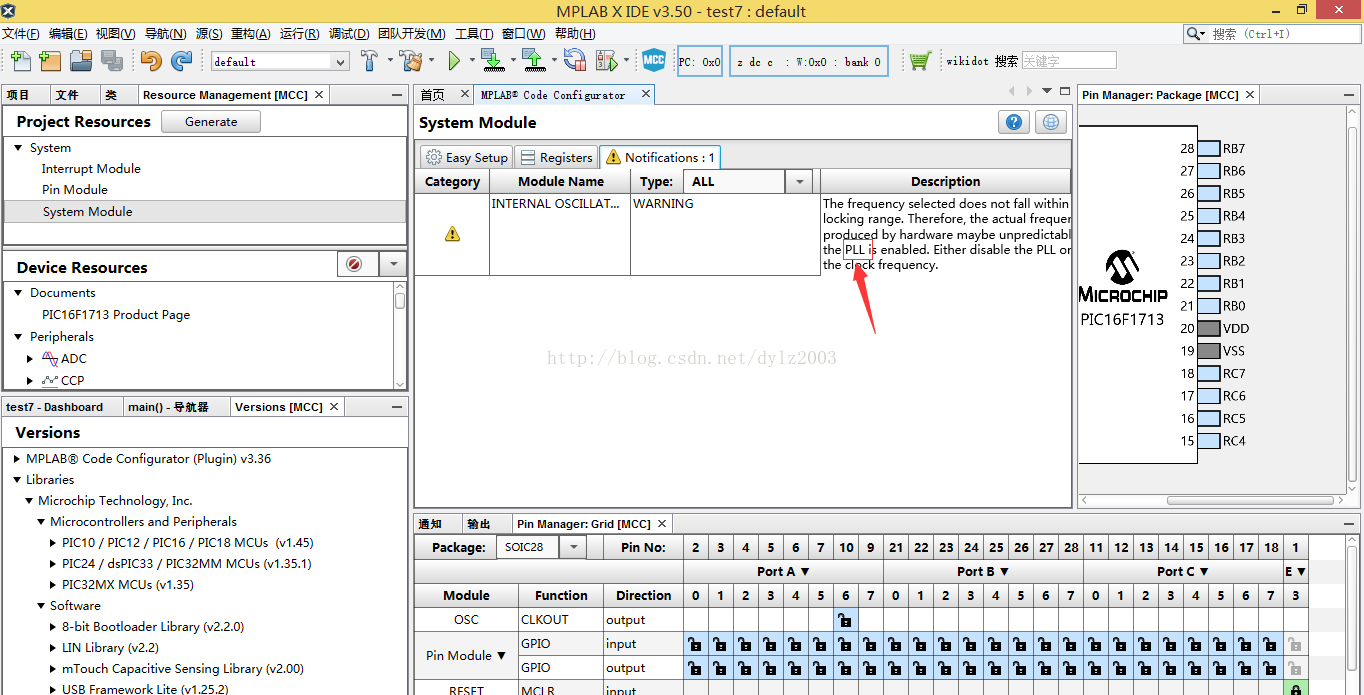Click the Module Name column header
This screenshot has height=695, width=1364.
click(x=560, y=182)
